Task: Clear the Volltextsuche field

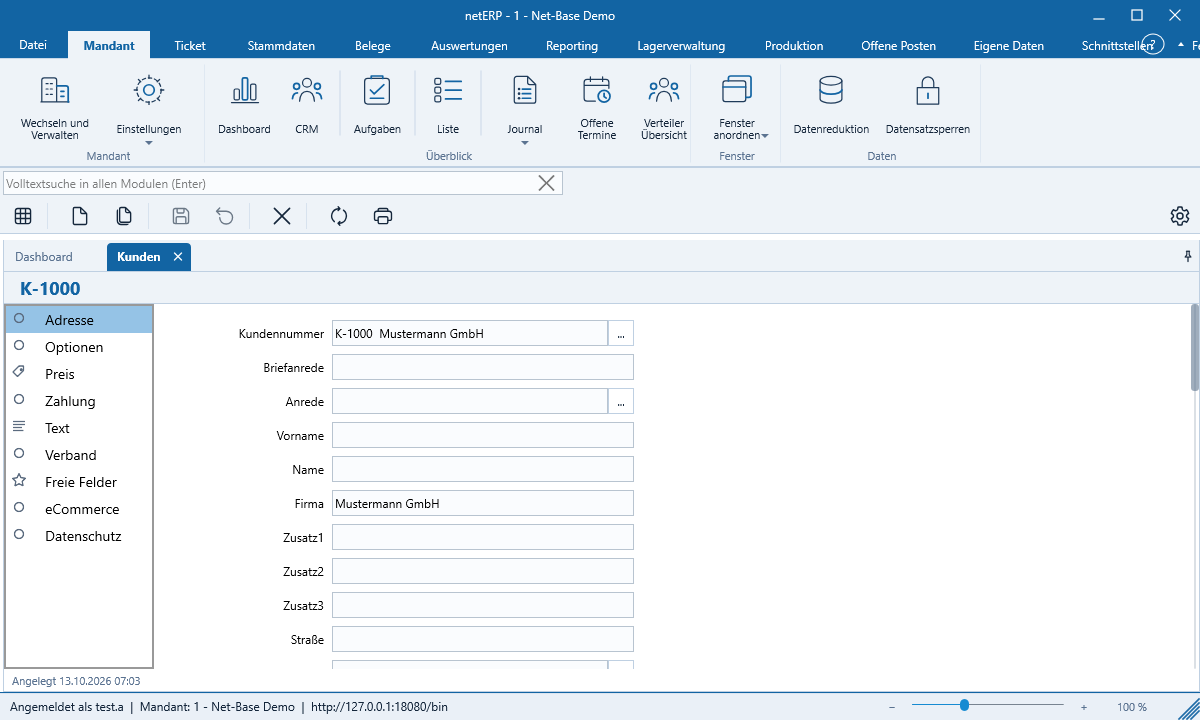Action: (x=547, y=183)
